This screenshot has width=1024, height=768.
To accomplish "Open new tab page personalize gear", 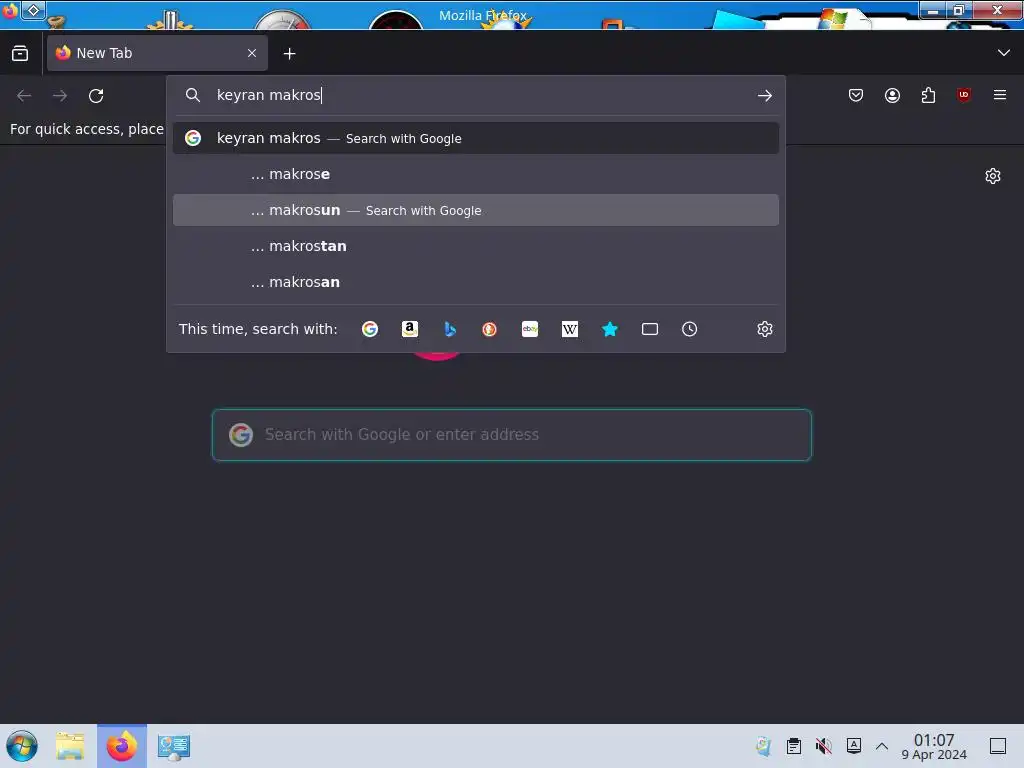I will click(993, 176).
